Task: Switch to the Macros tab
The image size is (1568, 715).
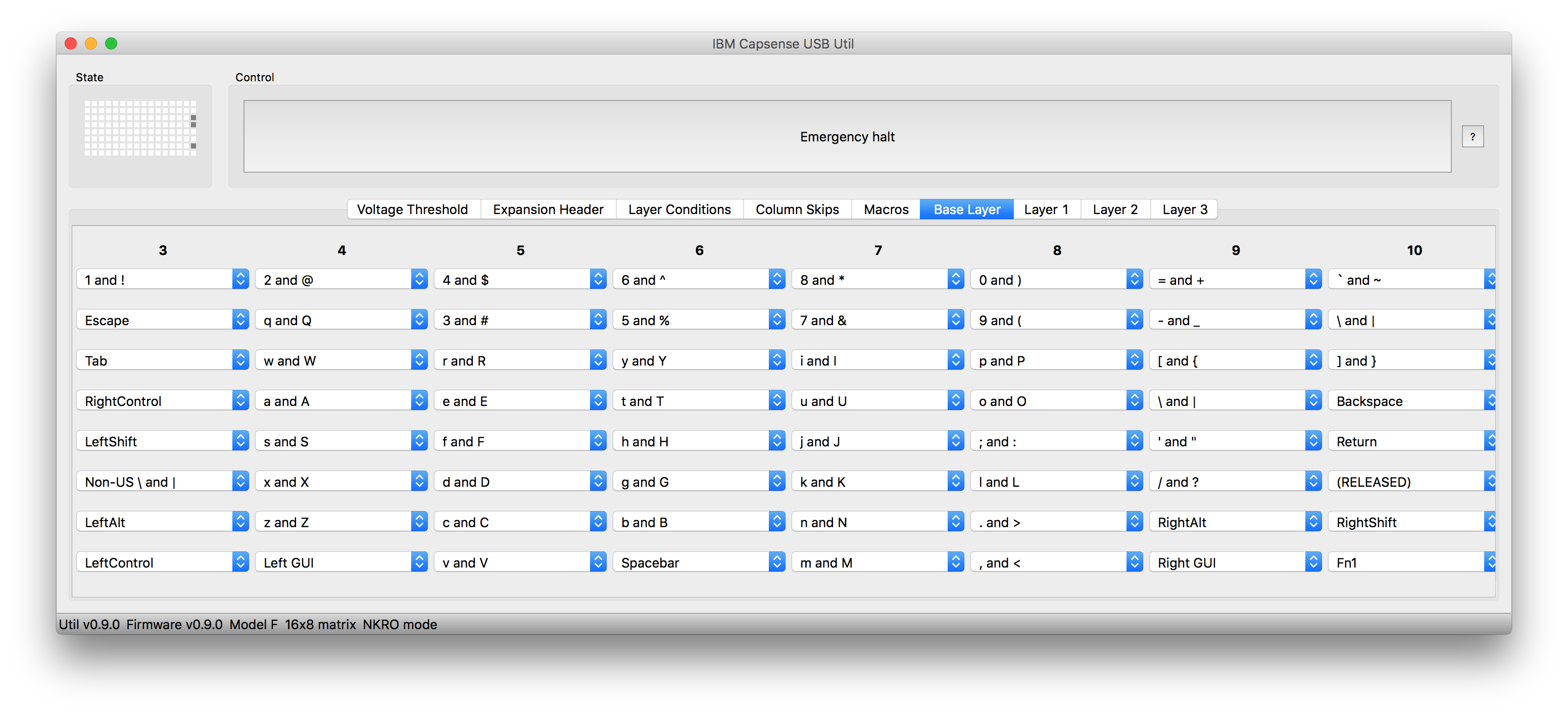Action: click(884, 209)
